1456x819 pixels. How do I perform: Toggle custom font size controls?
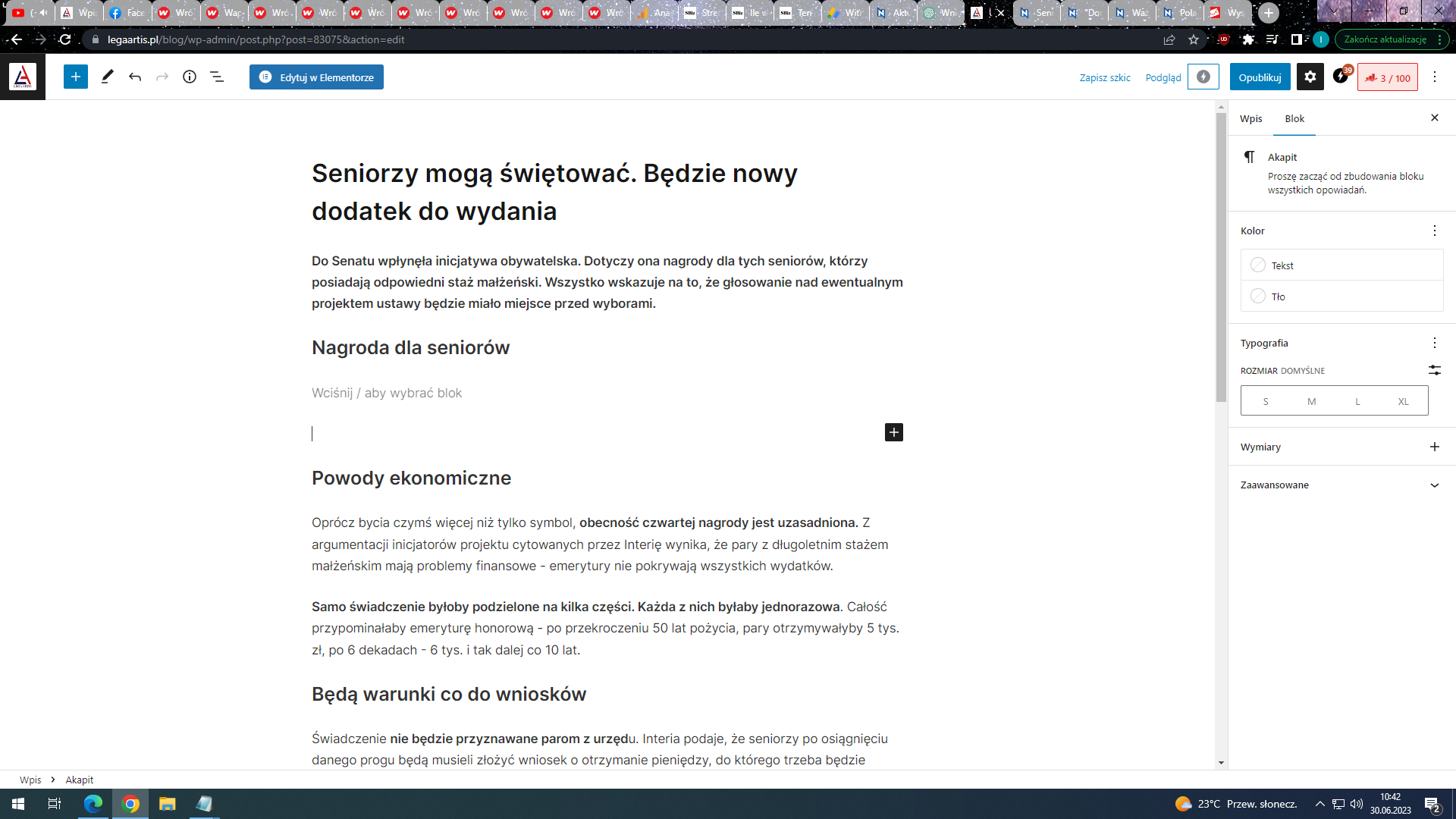[1434, 370]
